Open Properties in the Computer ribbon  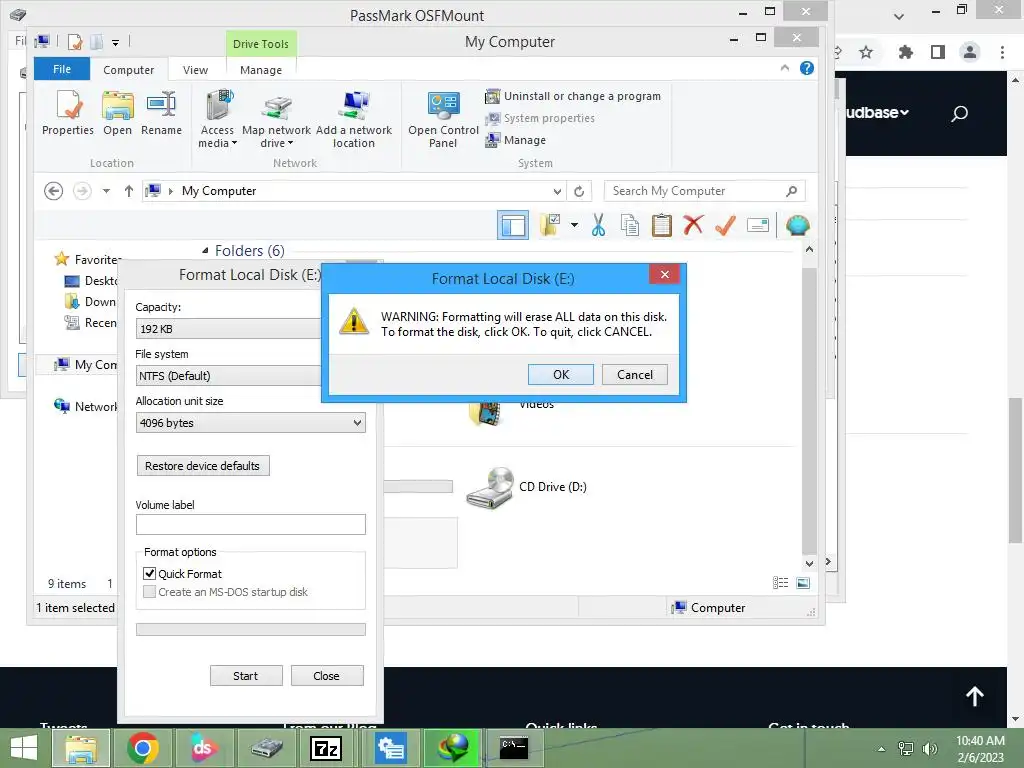68,112
